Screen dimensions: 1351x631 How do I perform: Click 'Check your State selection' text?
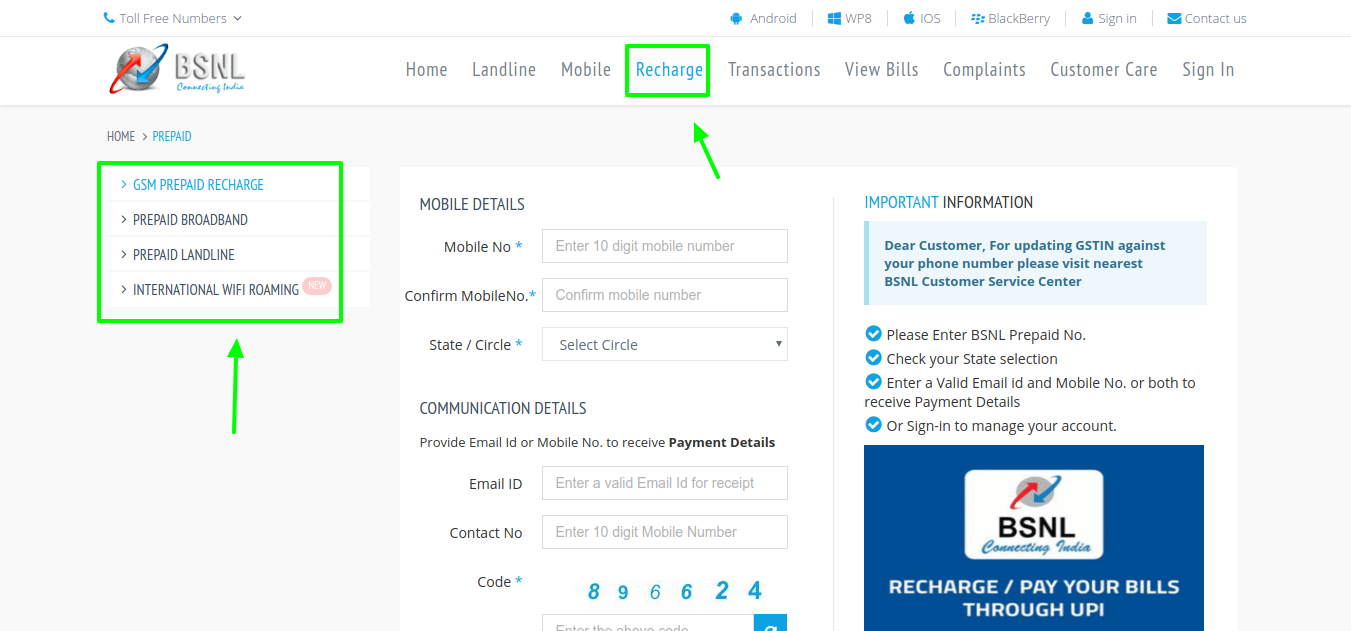(x=972, y=359)
